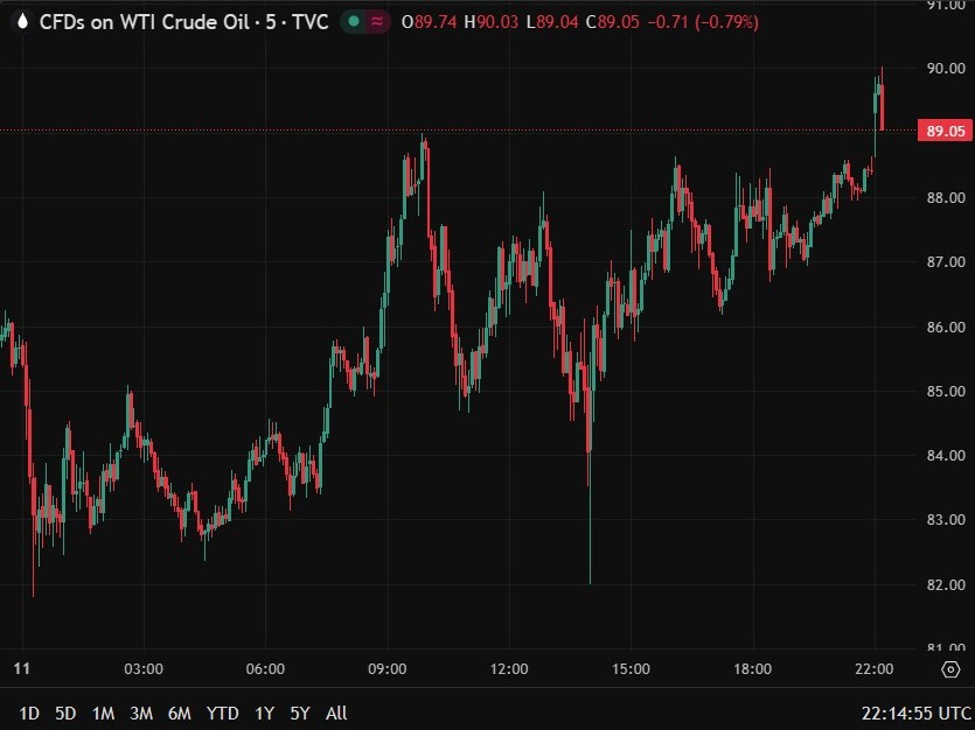
Task: Choose the 5Y timeframe
Action: [x=301, y=713]
